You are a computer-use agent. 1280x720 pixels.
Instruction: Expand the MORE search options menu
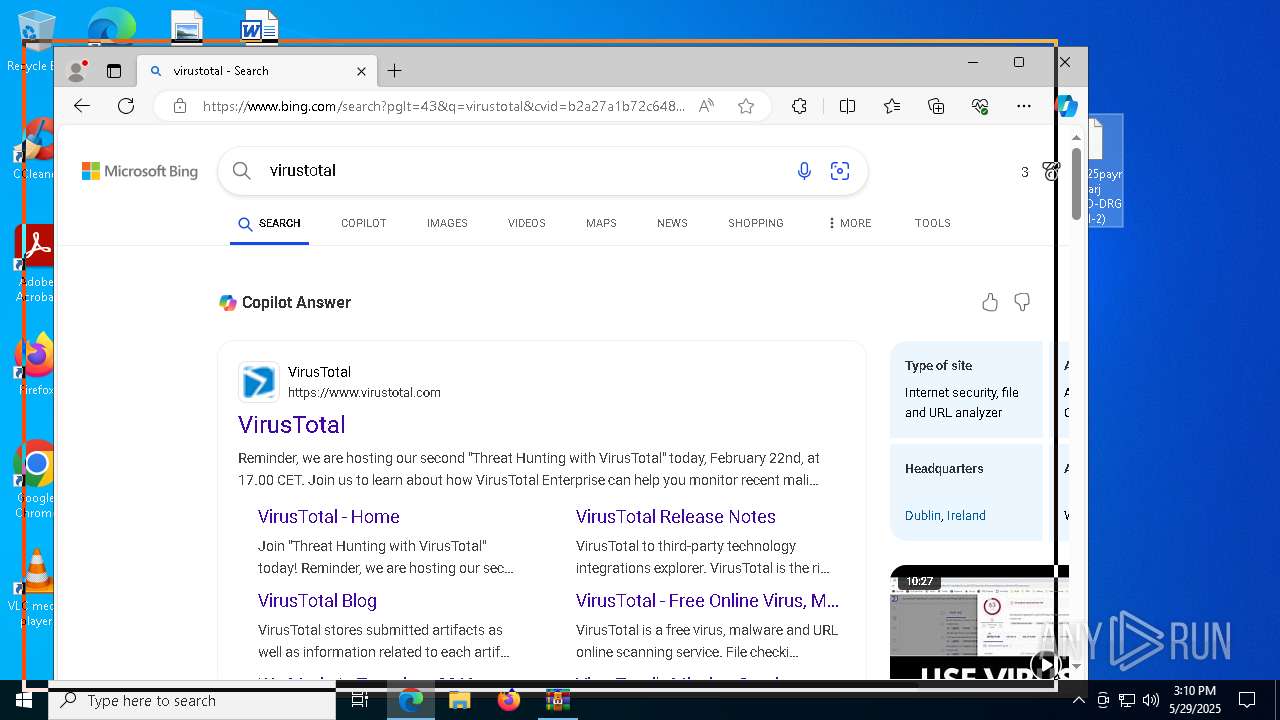[849, 223]
